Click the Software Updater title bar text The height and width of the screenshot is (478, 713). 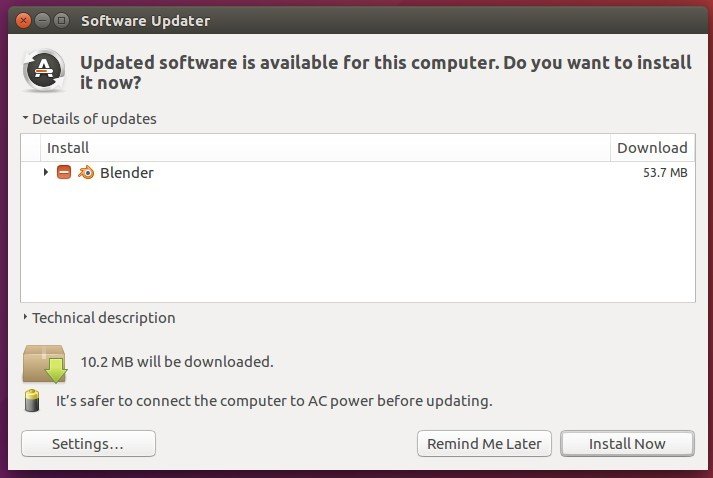click(x=145, y=20)
